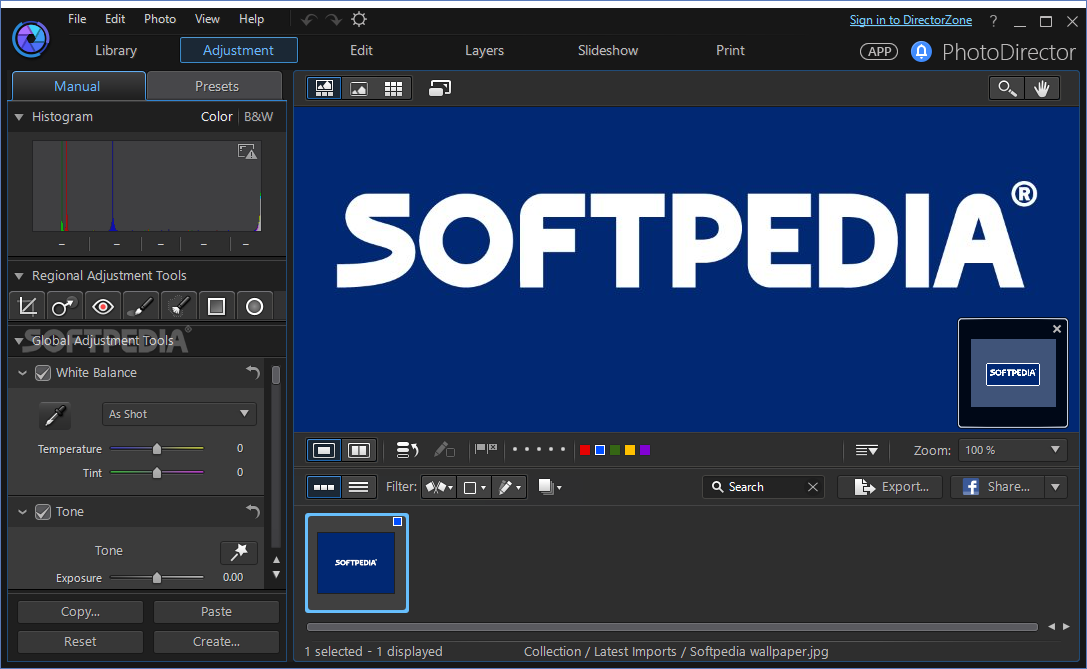
Task: Click the brush erase edits icon
Action: click(444, 451)
